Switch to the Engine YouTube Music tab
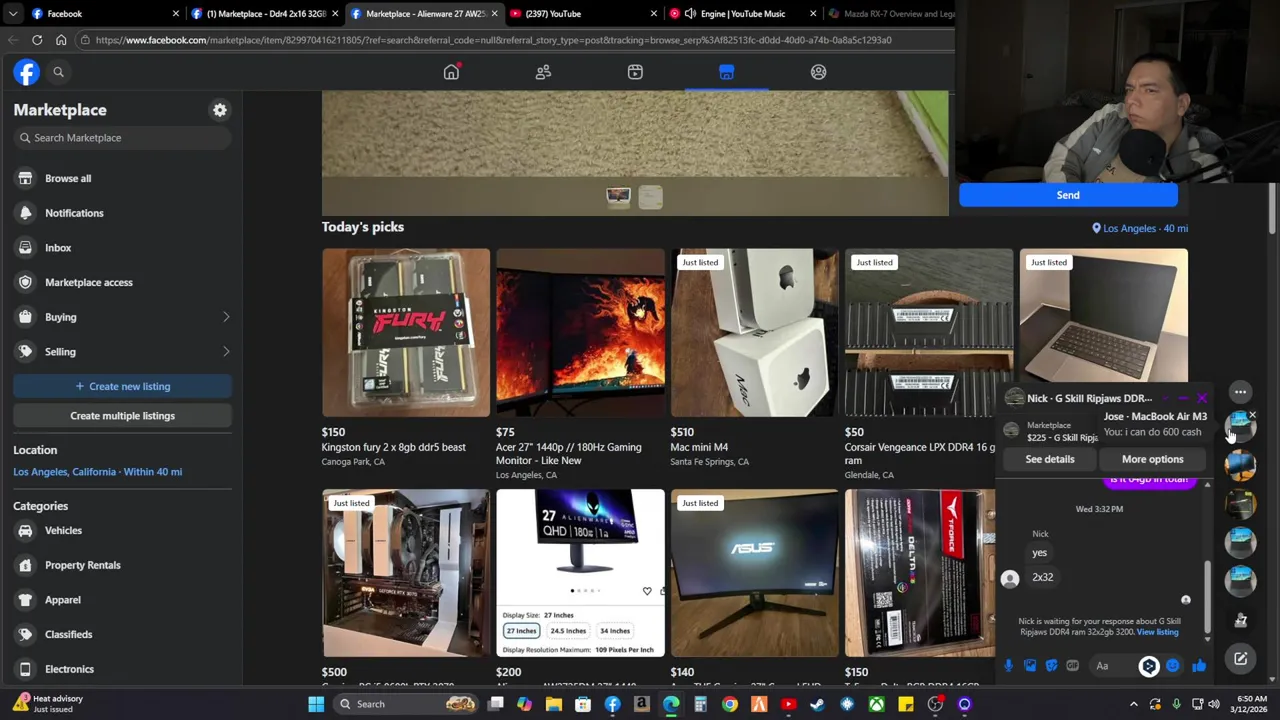Screen dimensions: 1280x720 (x=740, y=14)
